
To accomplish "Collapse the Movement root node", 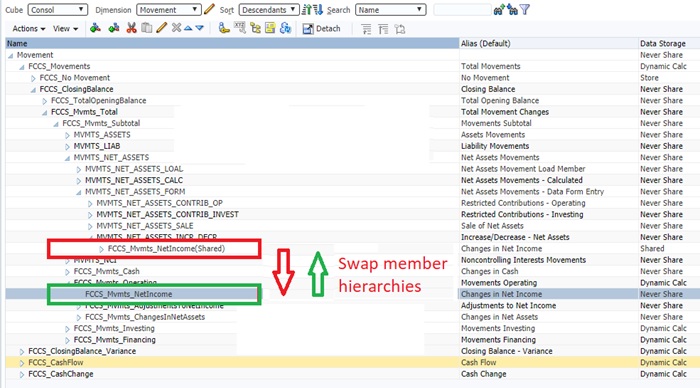I will [10, 55].
